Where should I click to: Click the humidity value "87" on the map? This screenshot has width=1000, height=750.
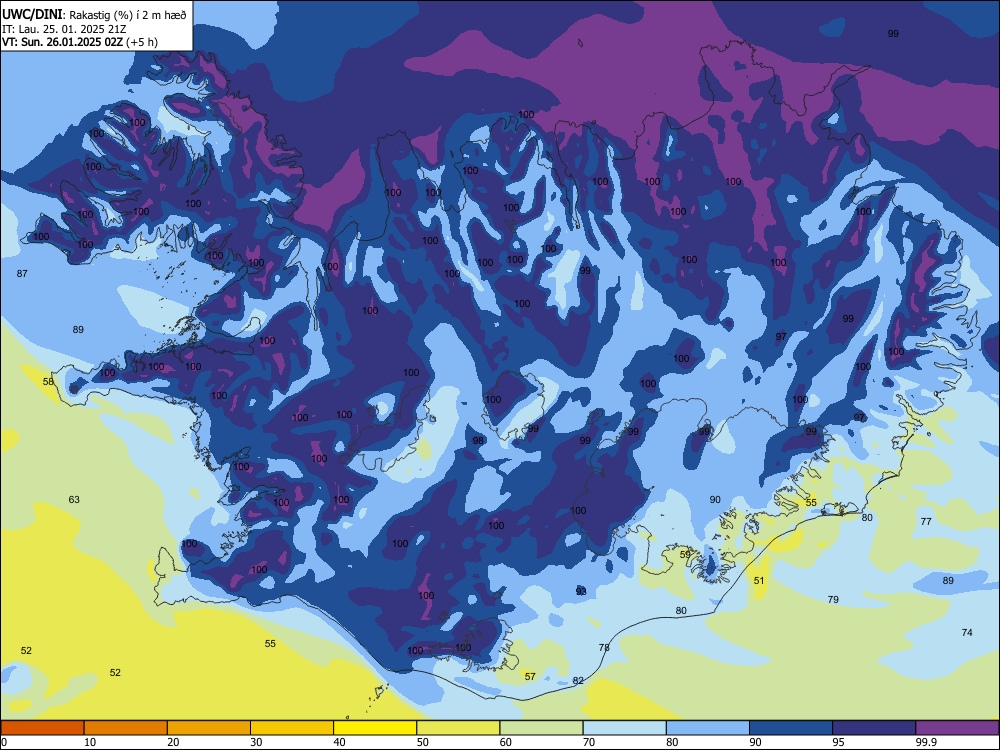click(22, 274)
